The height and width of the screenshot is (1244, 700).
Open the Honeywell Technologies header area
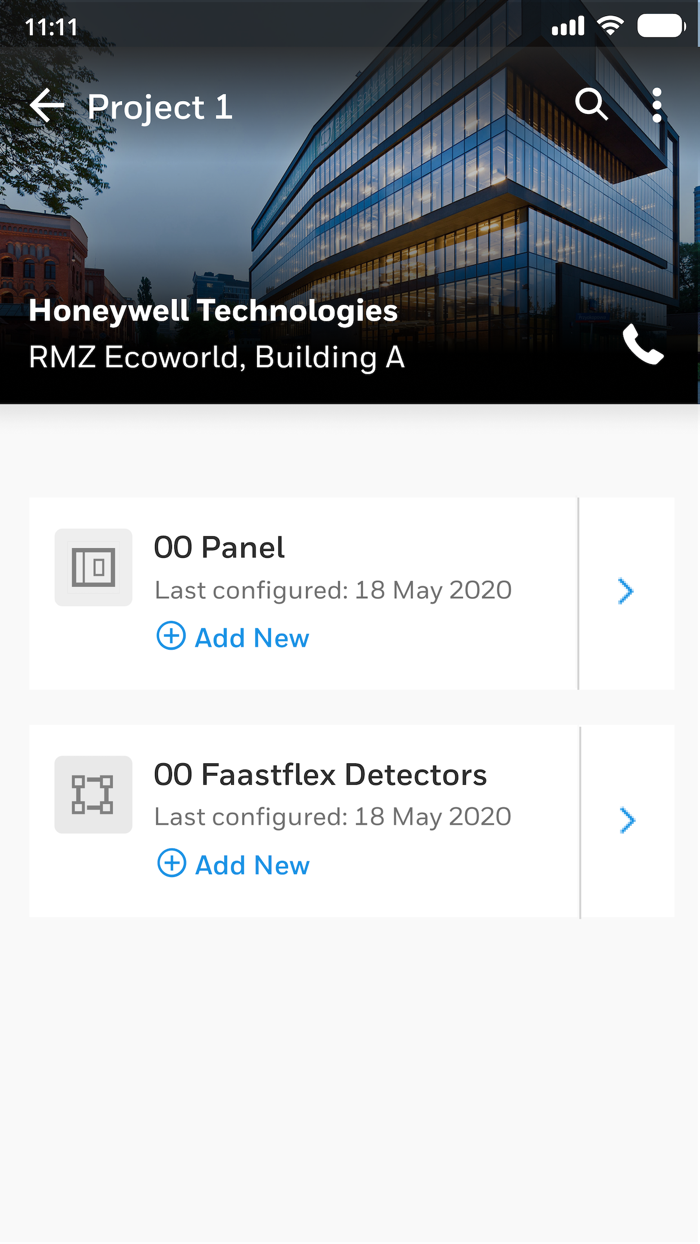tap(214, 311)
